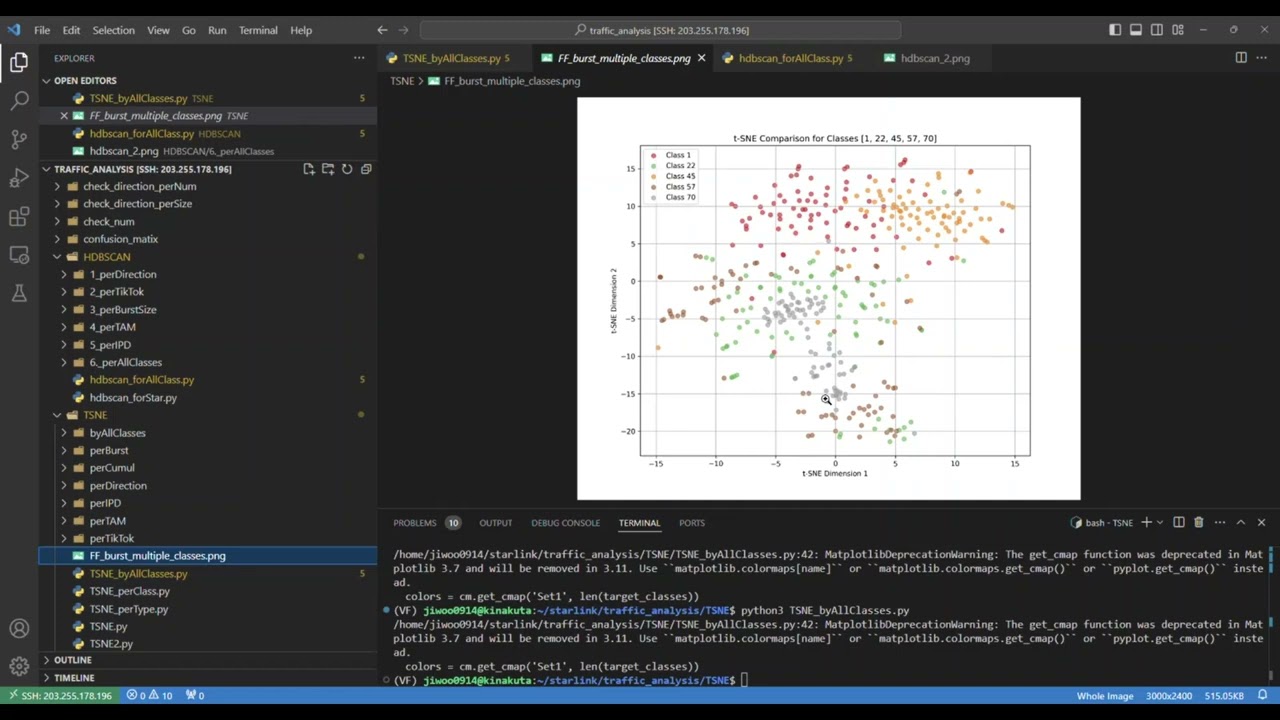Image resolution: width=1280 pixels, height=720 pixels.
Task: Open the Extensions view
Action: pyautogui.click(x=19, y=216)
